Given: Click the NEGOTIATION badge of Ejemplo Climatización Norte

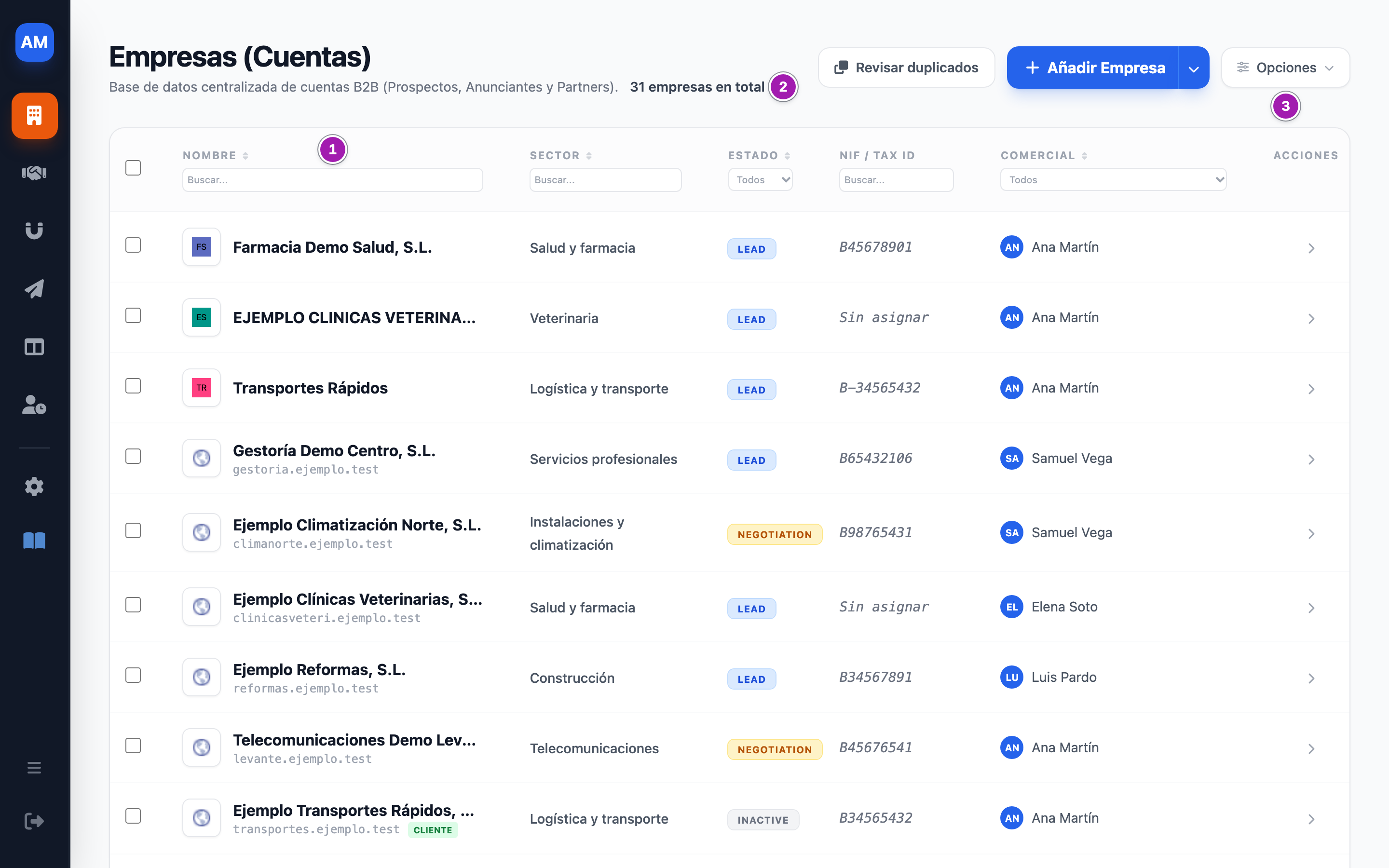Looking at the screenshot, I should [774, 534].
